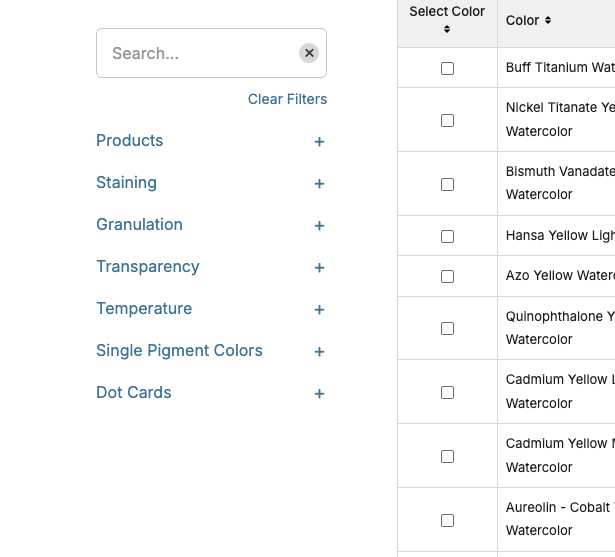Select Nickel Titanate Yellow checkbox

[447, 120]
